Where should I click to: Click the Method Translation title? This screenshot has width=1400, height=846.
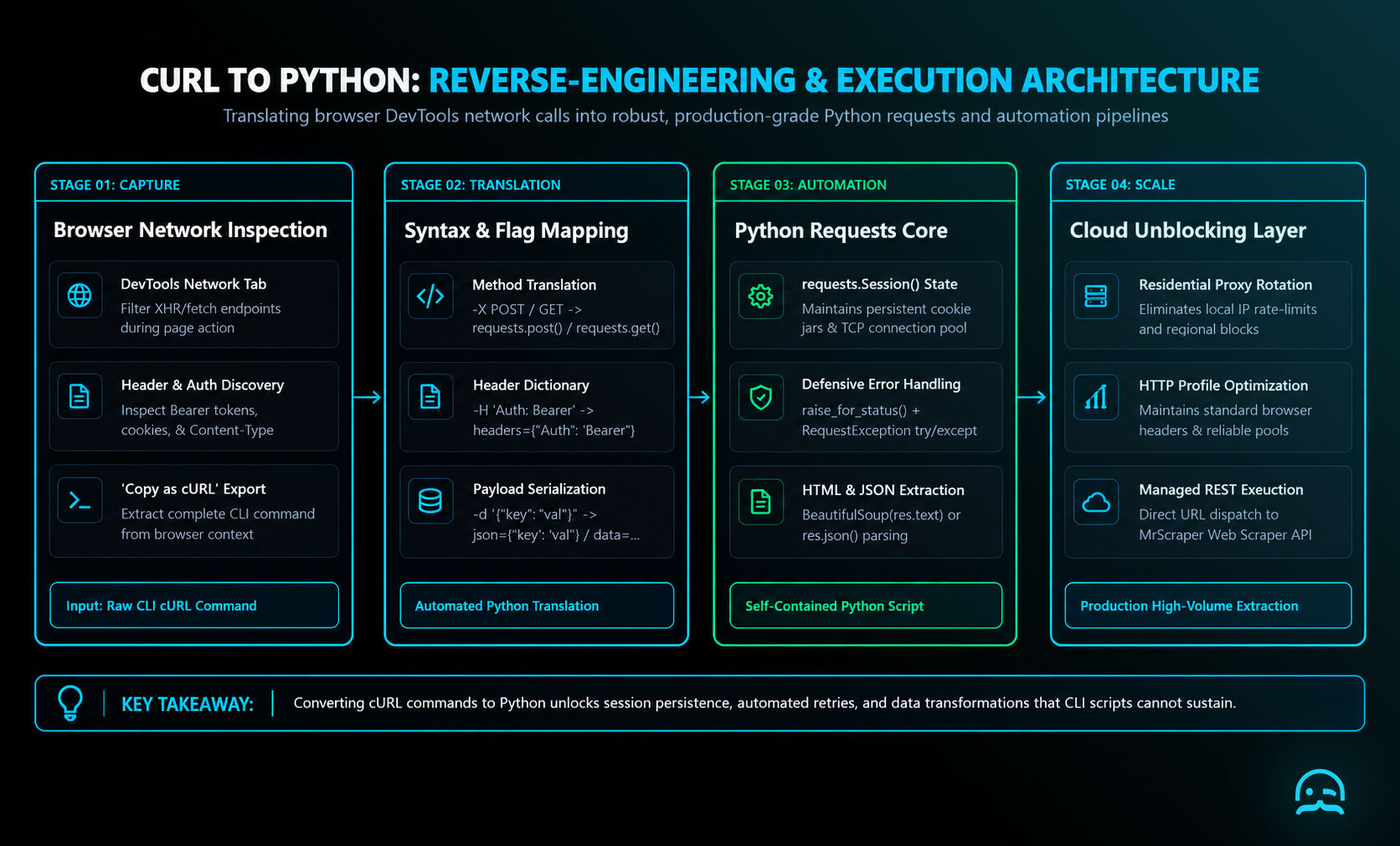click(534, 285)
